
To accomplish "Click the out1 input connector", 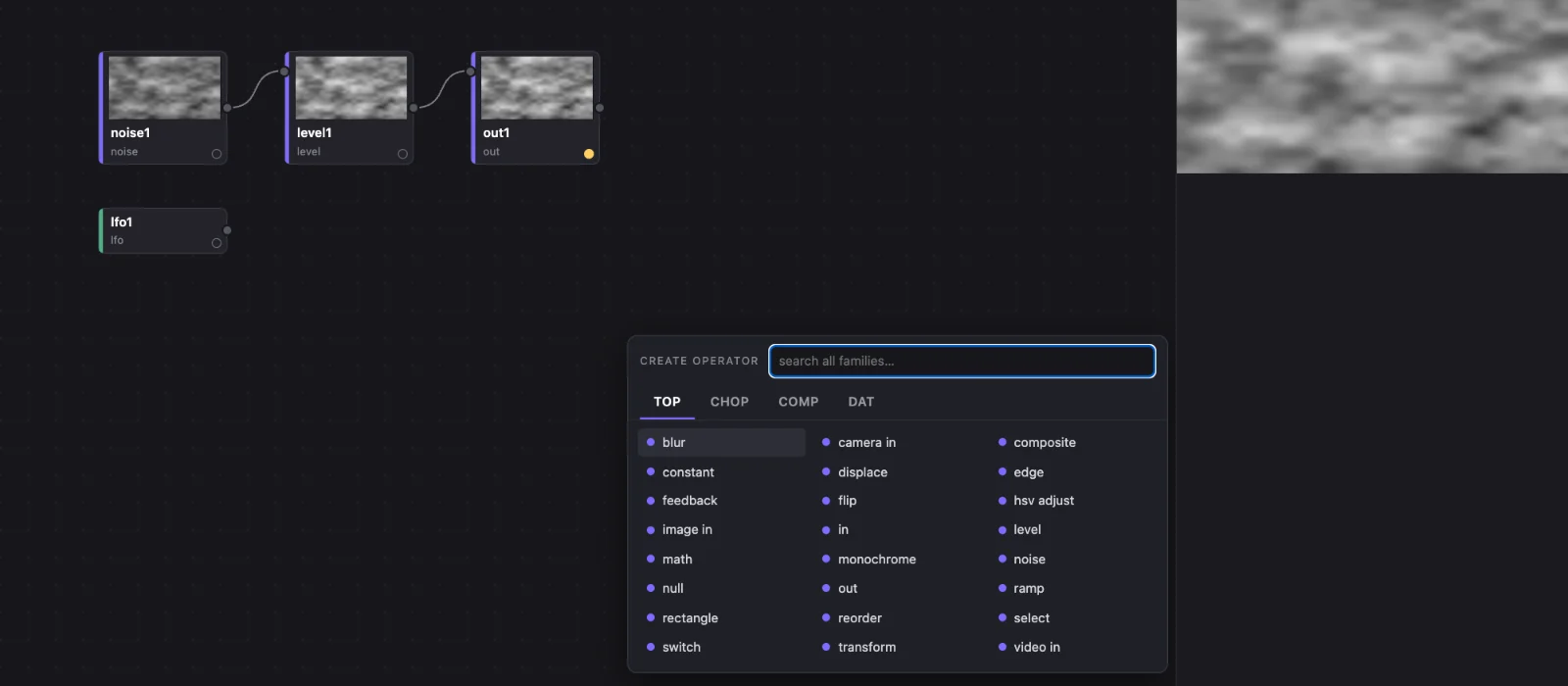I will click(470, 71).
